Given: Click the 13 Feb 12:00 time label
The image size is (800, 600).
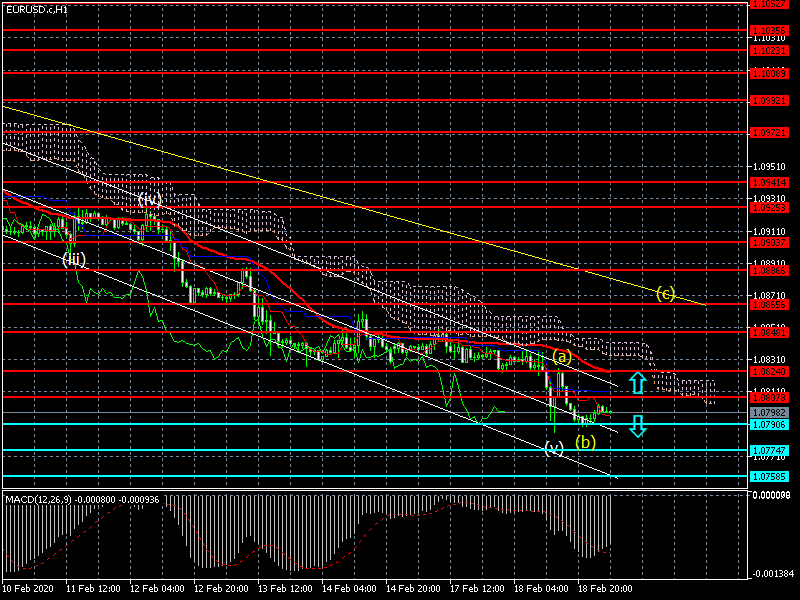Looking at the screenshot, I should pyautogui.click(x=286, y=589).
